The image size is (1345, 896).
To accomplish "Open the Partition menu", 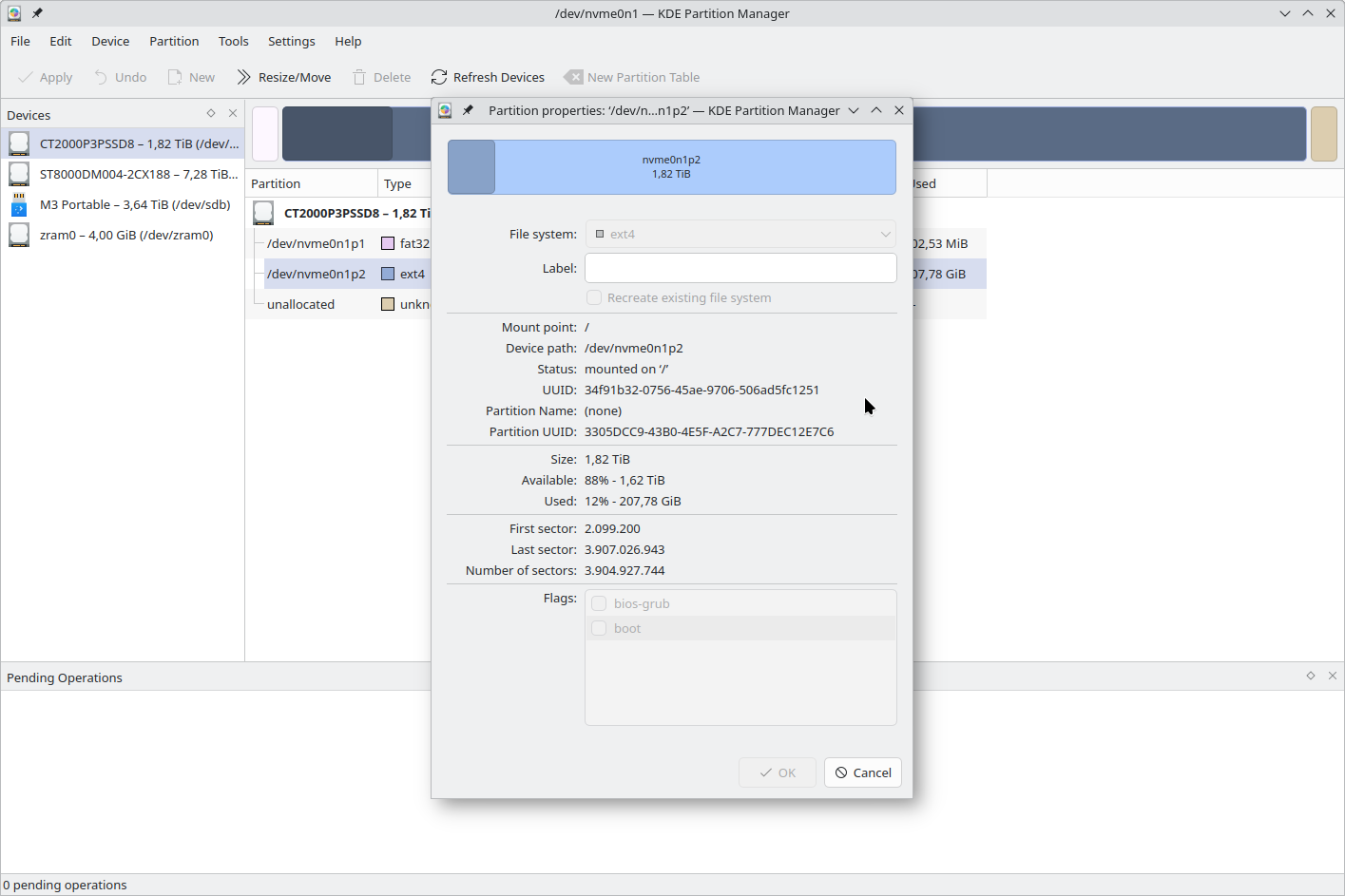I will (174, 41).
